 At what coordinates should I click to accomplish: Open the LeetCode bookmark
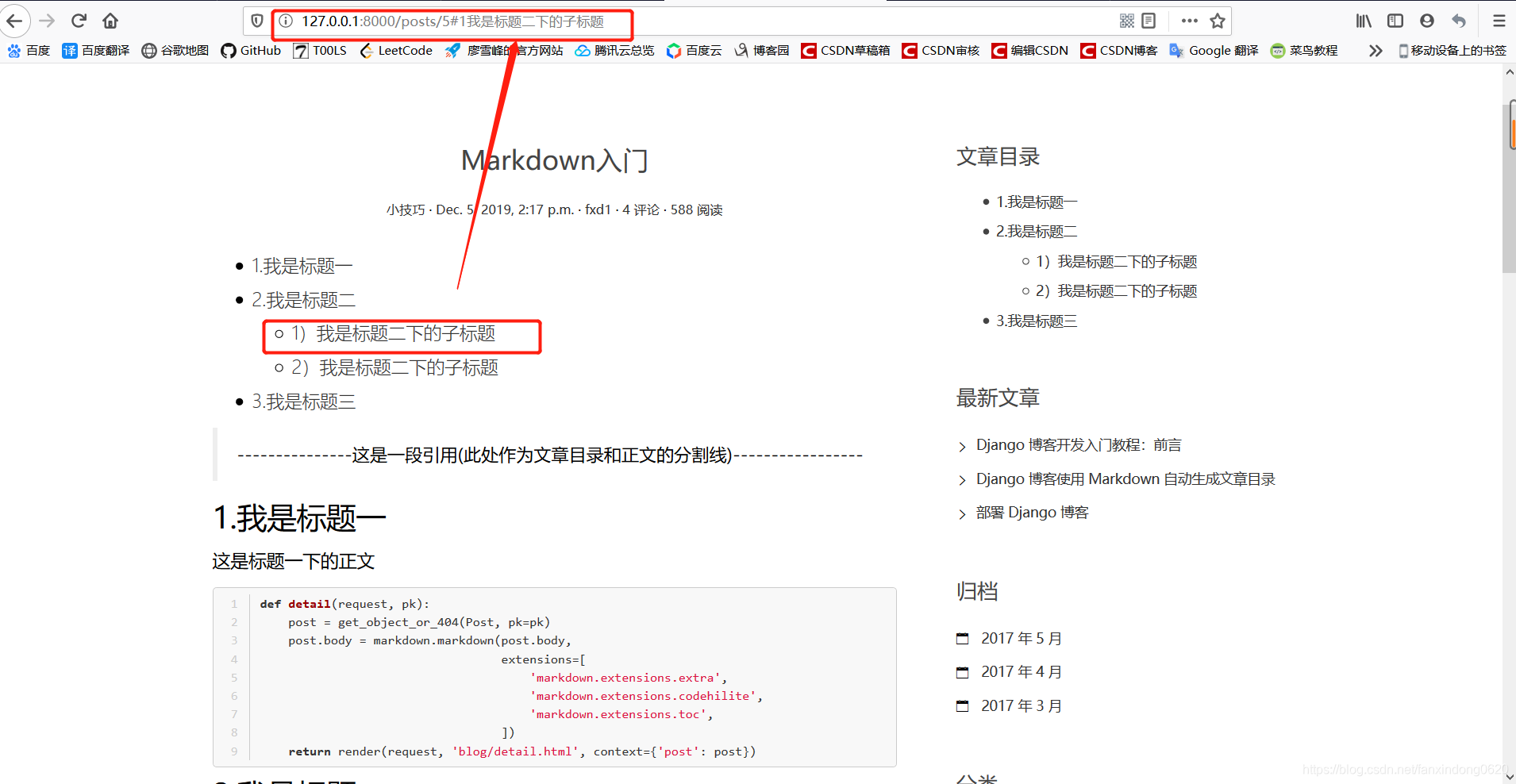click(396, 51)
